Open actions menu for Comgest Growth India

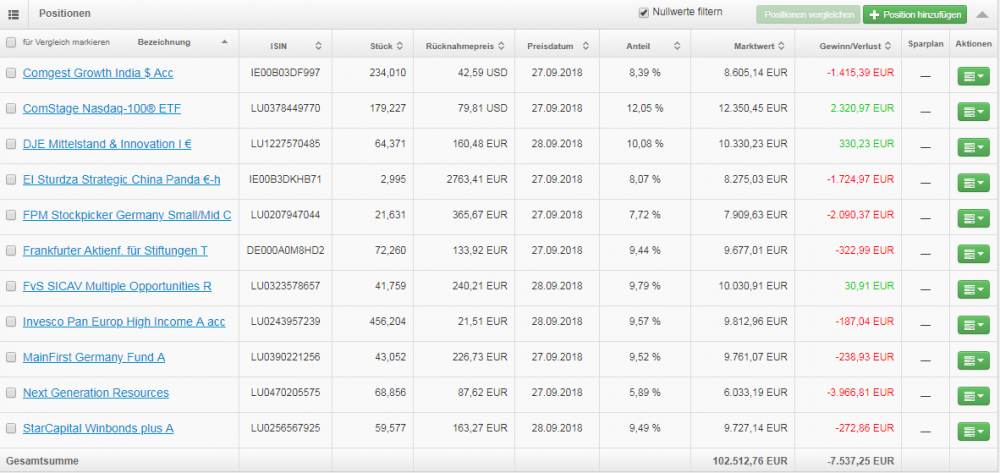pyautogui.click(x=973, y=76)
